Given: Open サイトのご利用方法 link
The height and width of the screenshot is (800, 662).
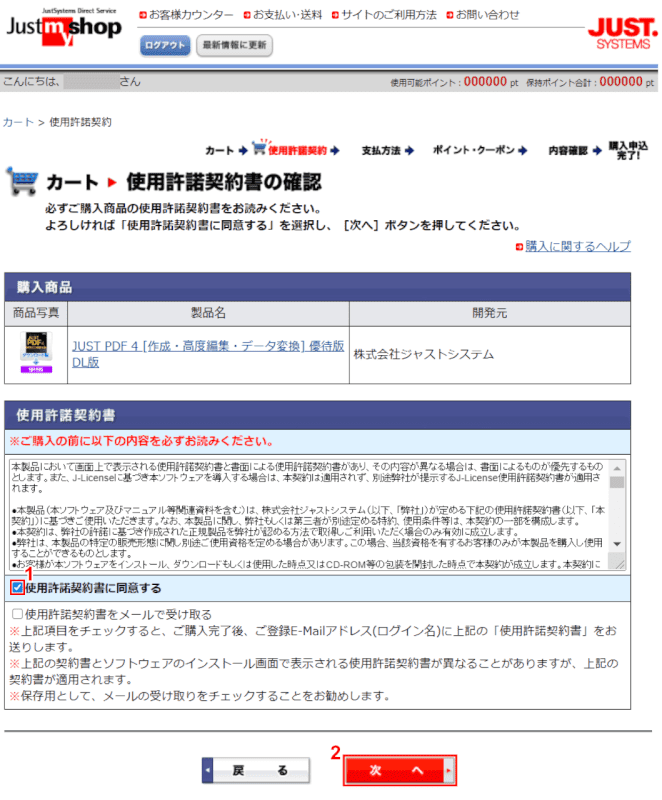Looking at the screenshot, I should pyautogui.click(x=389, y=15).
